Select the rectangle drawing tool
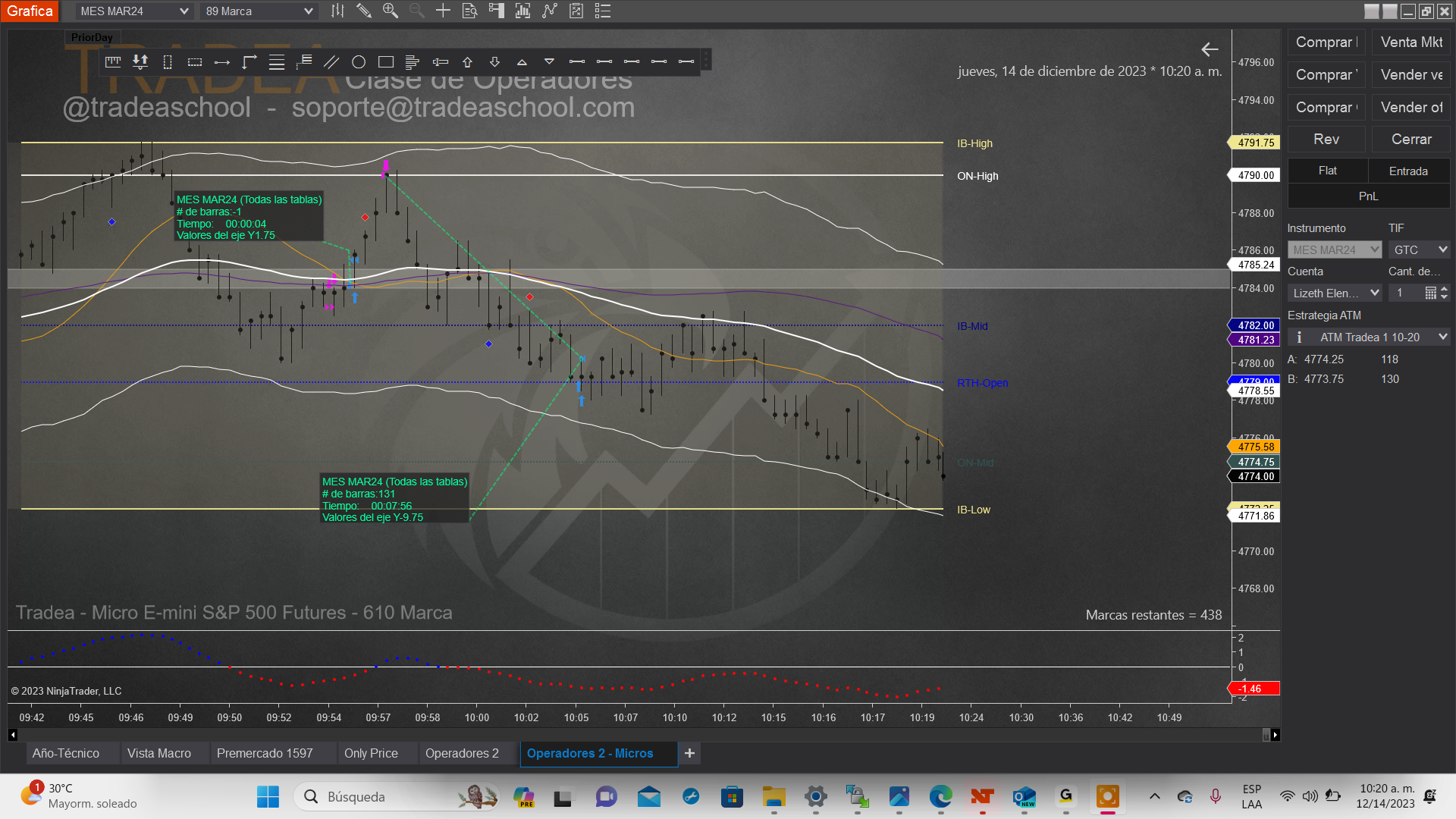Viewport: 1456px width, 819px height. 386,62
